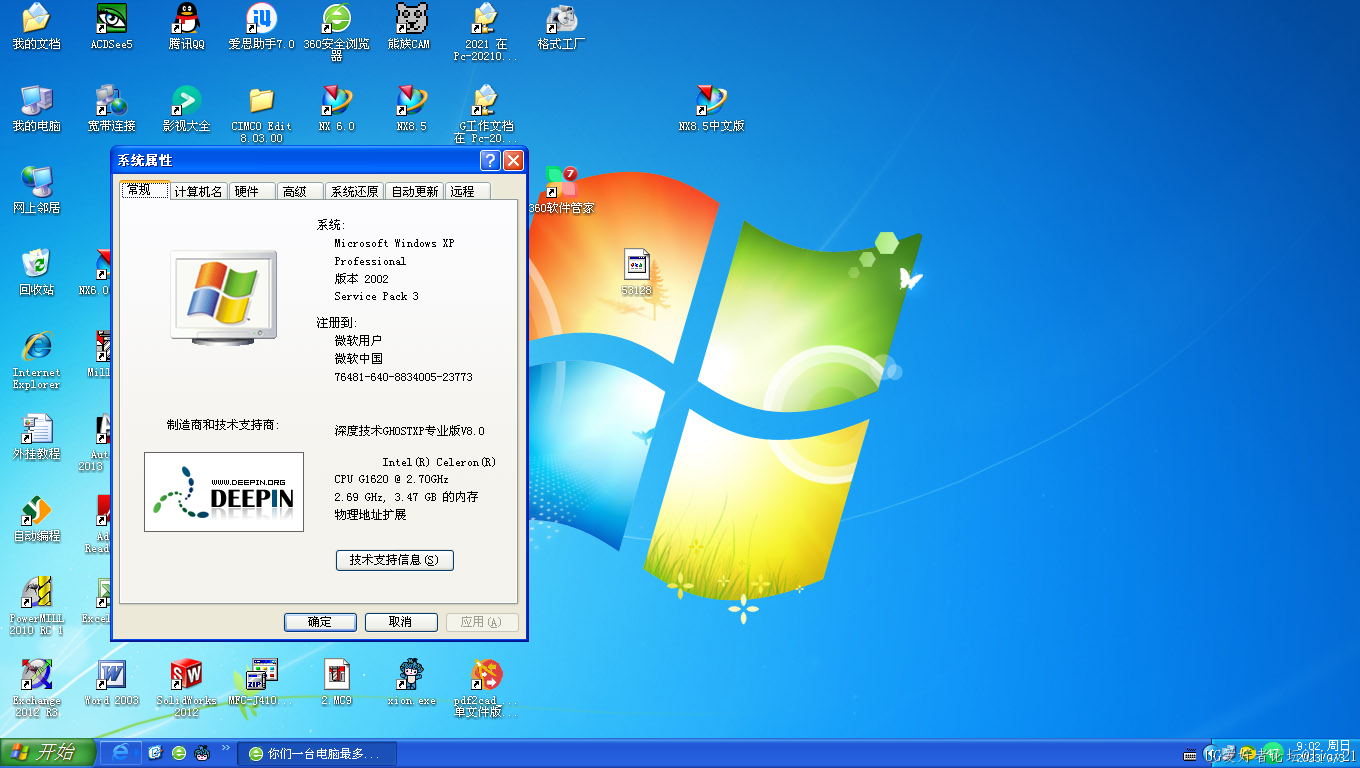
Task: Select the 自动编程 desktop shortcut
Action: (36, 519)
